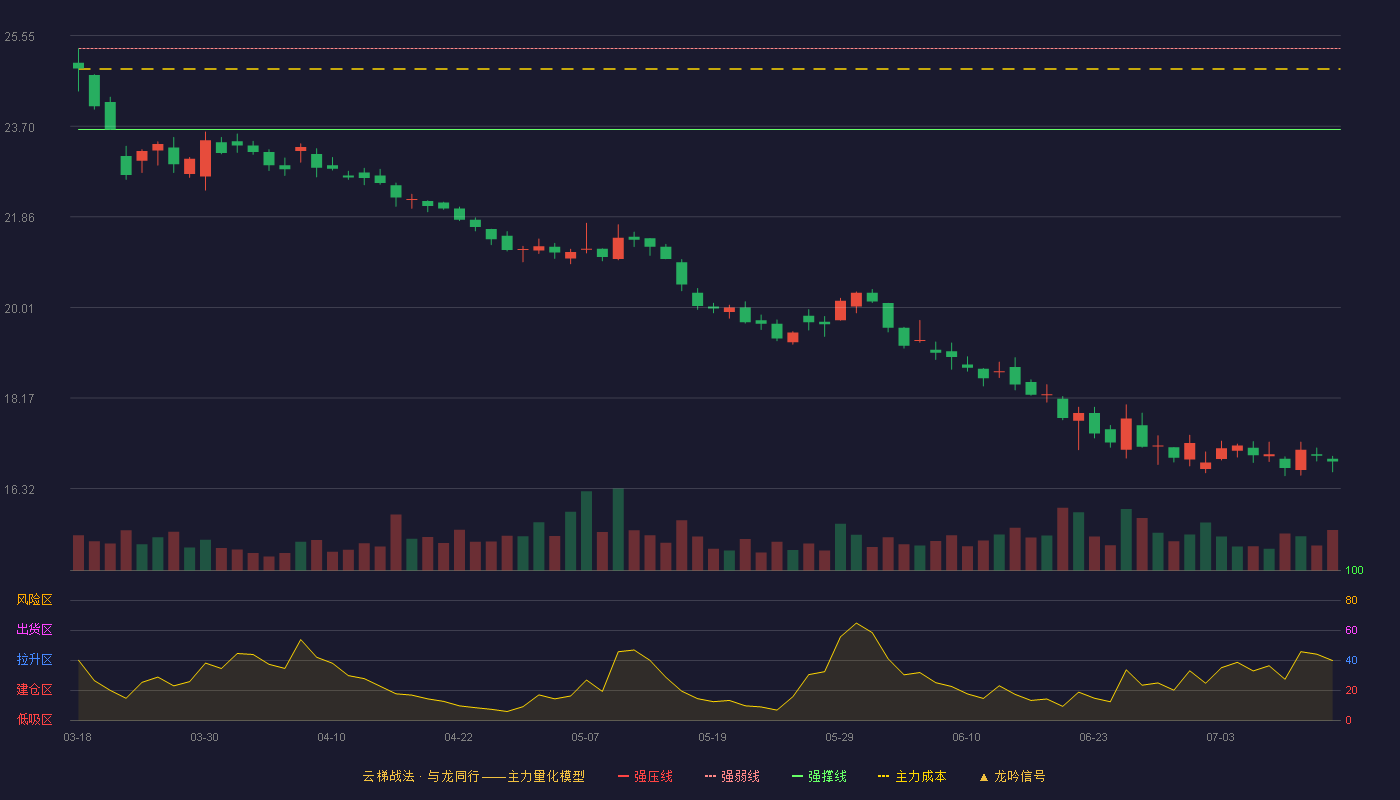The height and width of the screenshot is (800, 1400).
Task: Click the yellow dashed 主力成本 line on chart
Action: (x=709, y=69)
